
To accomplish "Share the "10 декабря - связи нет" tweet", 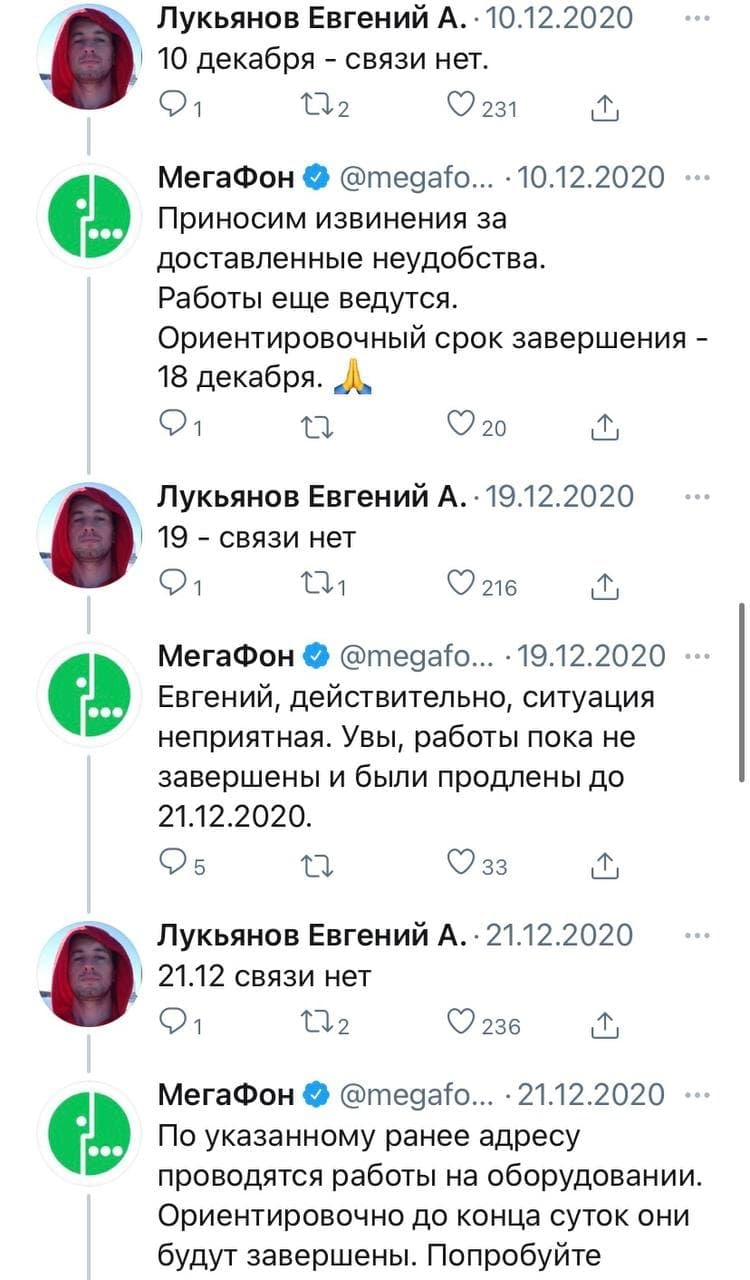I will click(x=605, y=108).
